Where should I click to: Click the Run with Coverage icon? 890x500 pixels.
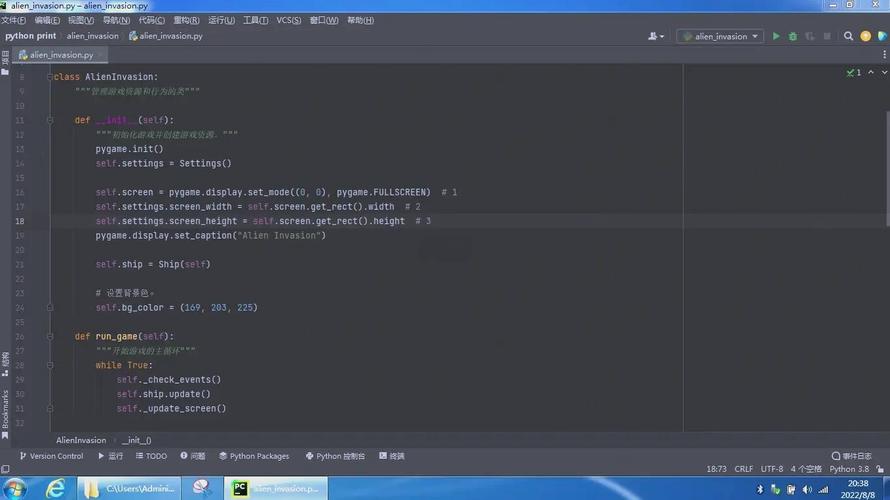(x=810, y=36)
